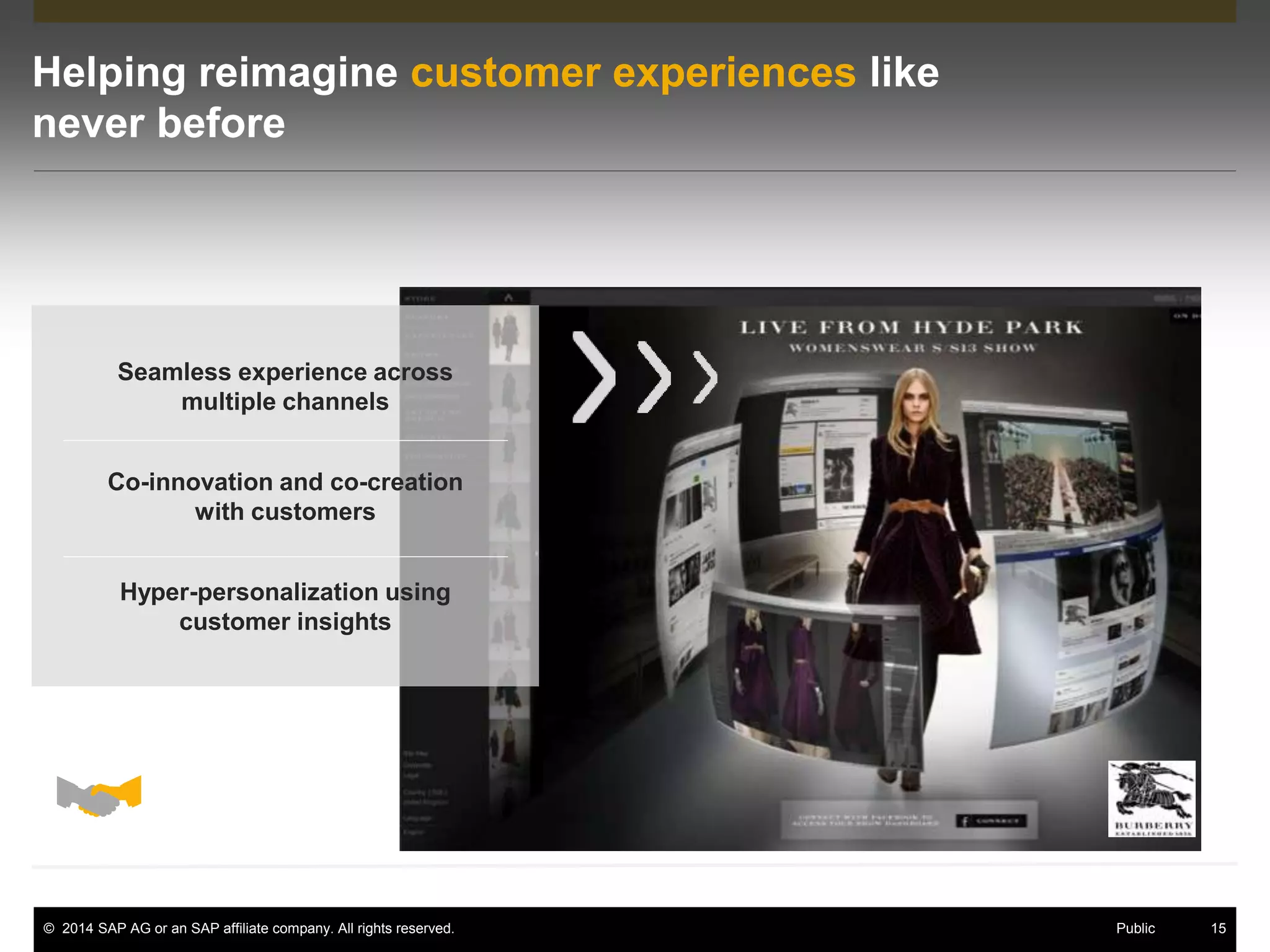
Task: Click the Burberry knight logo
Action: [x=1152, y=799]
